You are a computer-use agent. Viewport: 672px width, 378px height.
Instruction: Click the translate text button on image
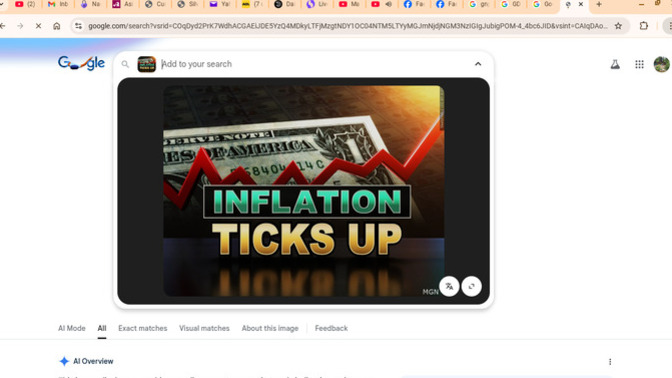[449, 286]
